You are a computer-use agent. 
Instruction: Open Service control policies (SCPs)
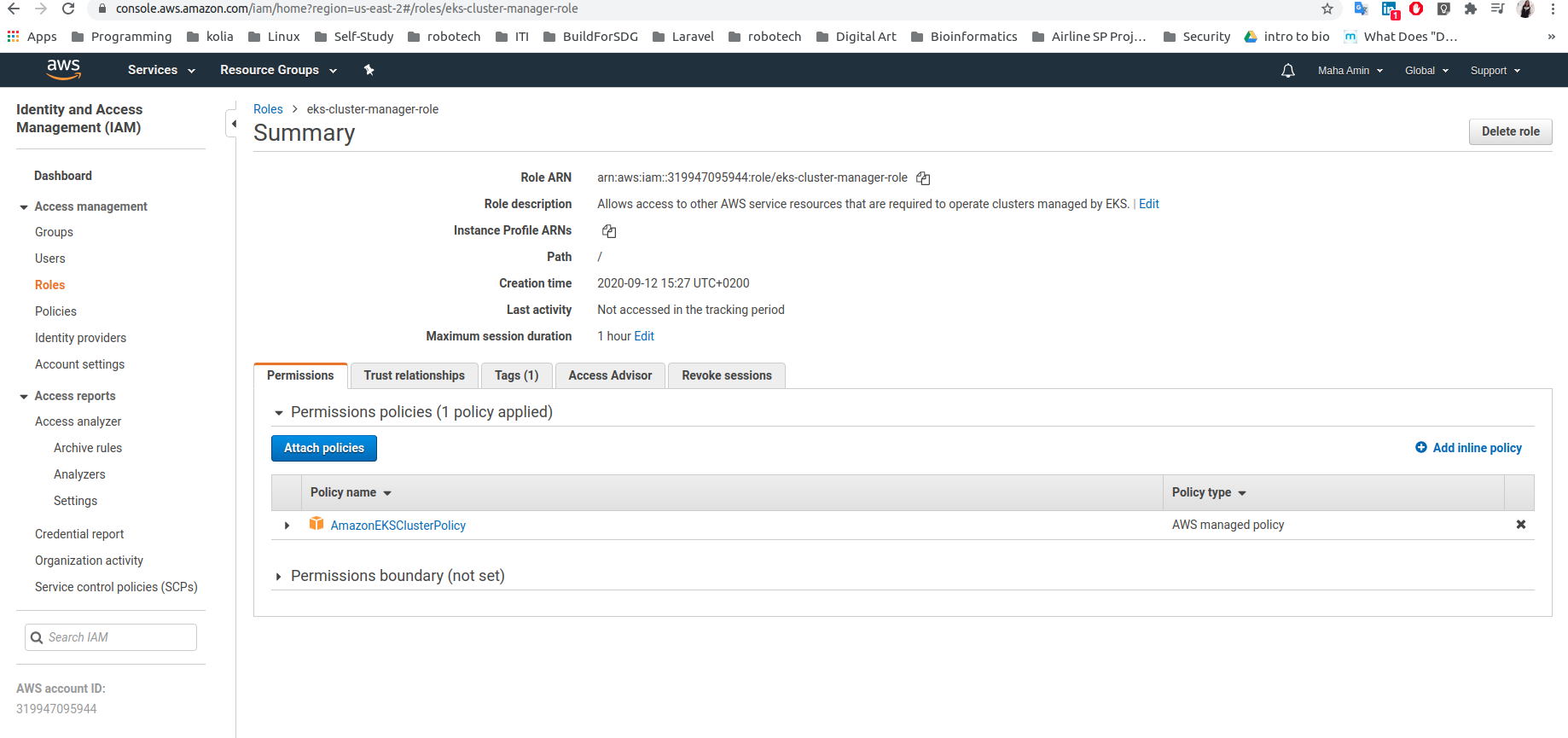click(116, 587)
